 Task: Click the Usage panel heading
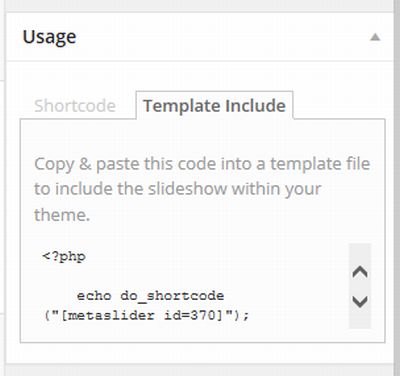49,37
